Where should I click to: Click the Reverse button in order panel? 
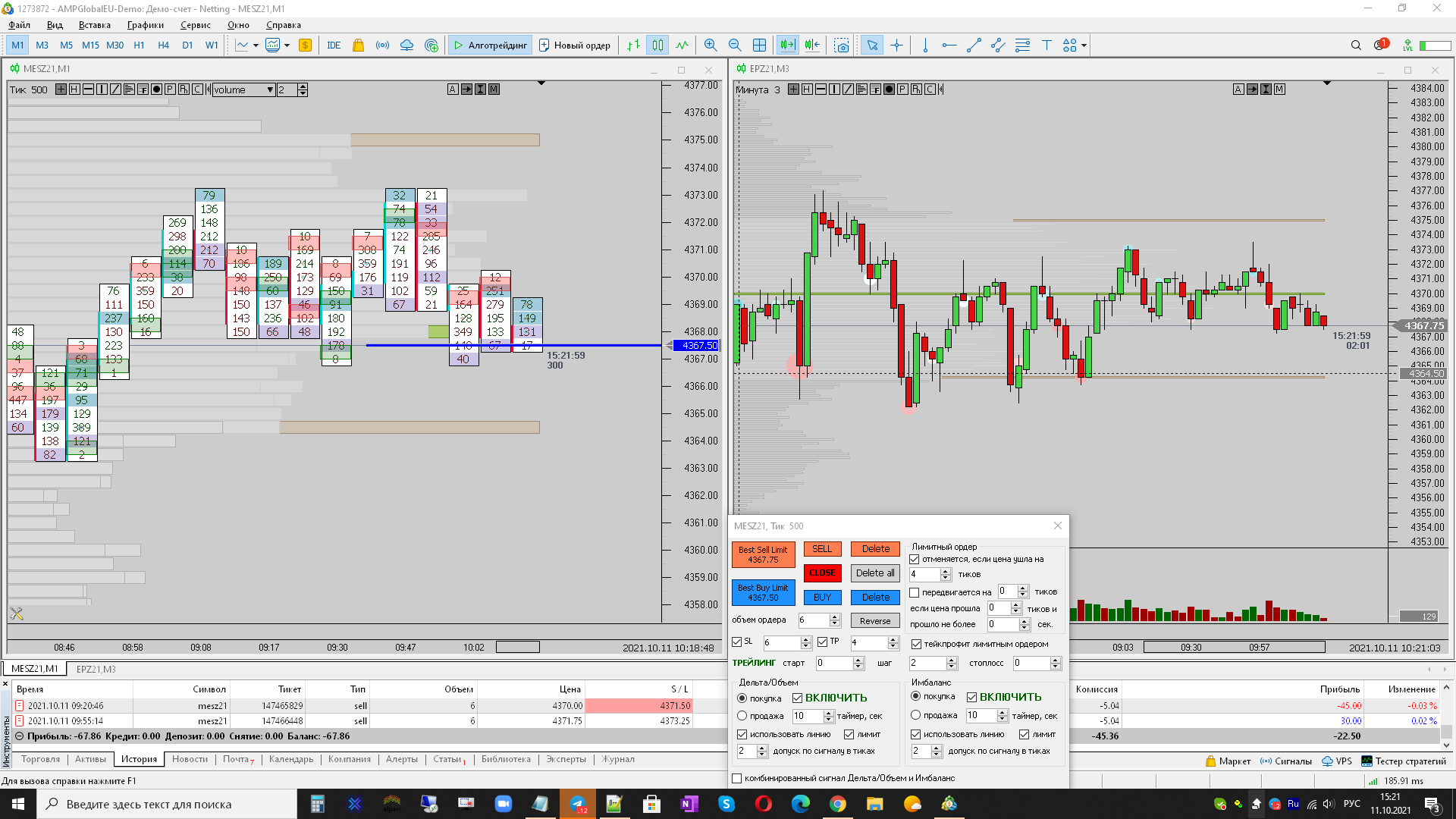pos(874,620)
